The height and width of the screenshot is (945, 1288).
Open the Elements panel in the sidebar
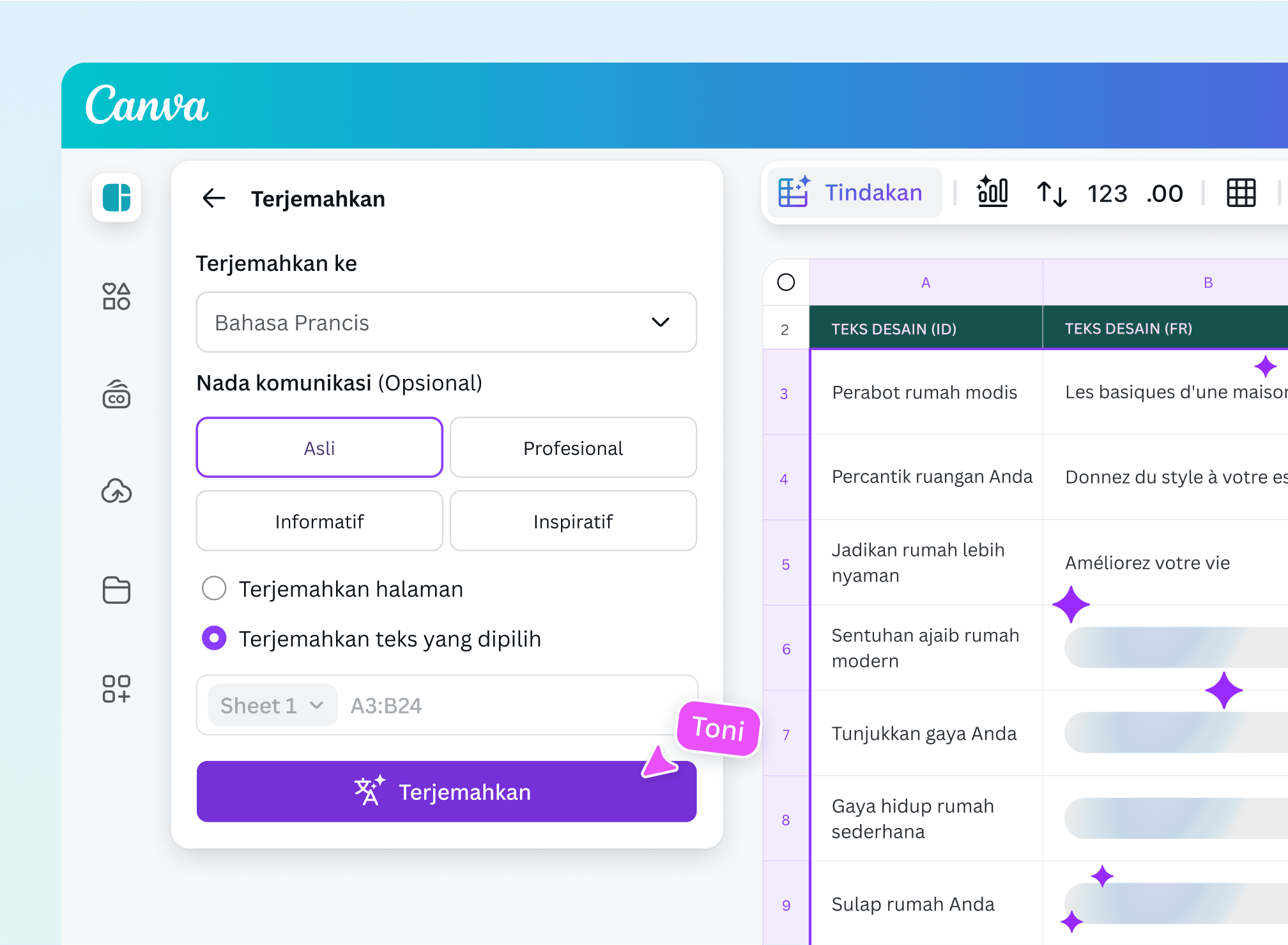116,296
